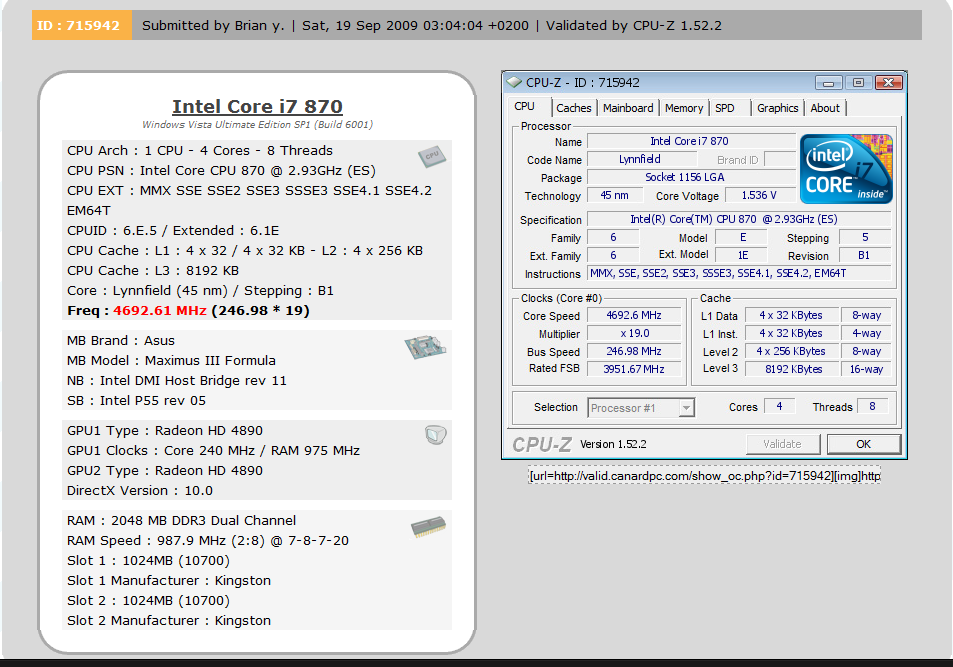The height and width of the screenshot is (667, 953).
Task: Open the Processor #1 selection dropdown
Action: 641,407
